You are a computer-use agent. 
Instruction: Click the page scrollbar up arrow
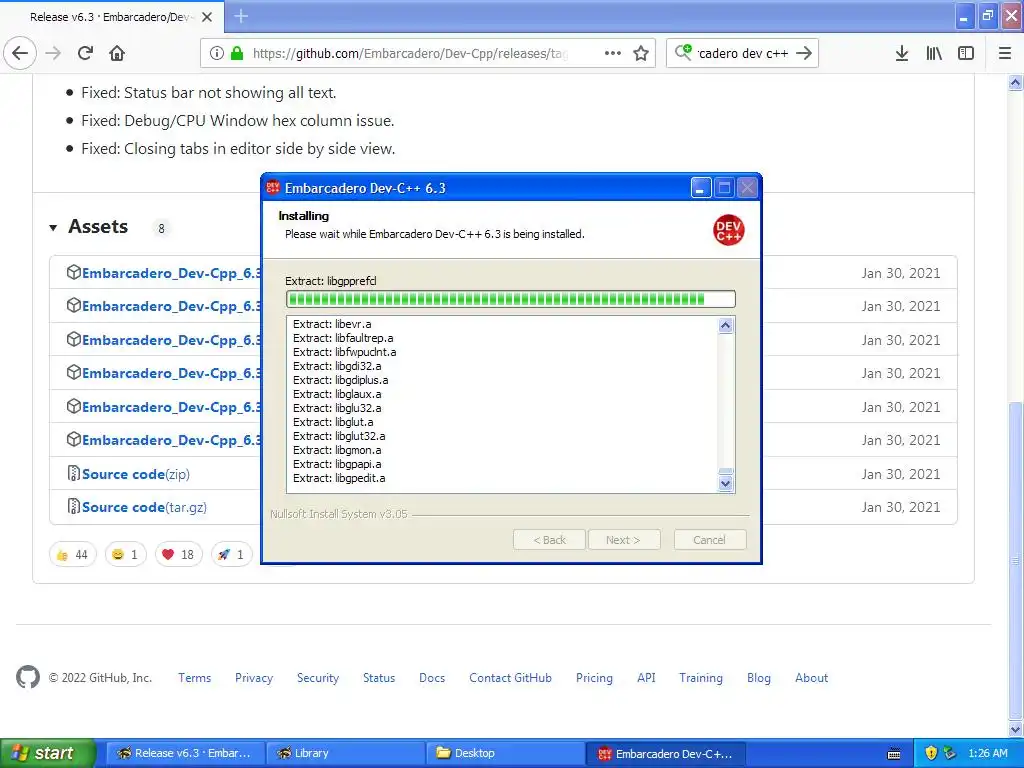[1015, 83]
